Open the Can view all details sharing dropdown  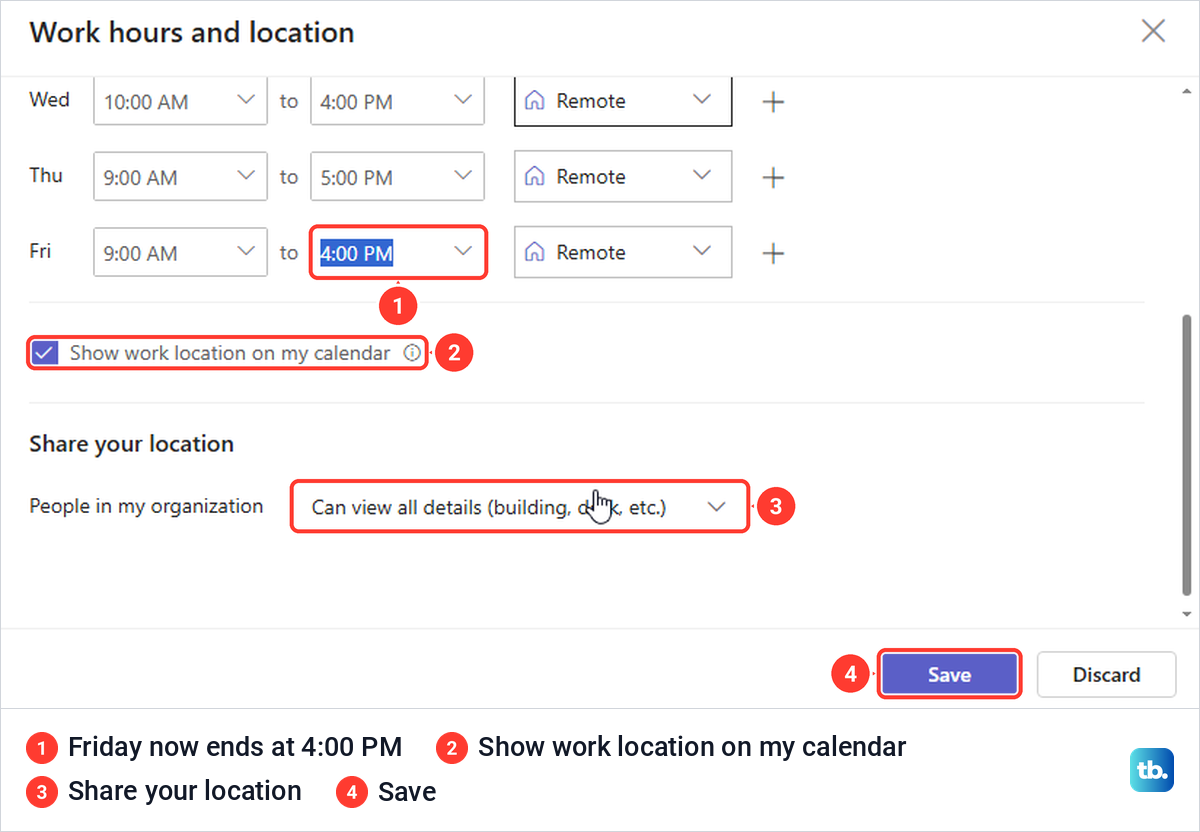click(x=519, y=507)
